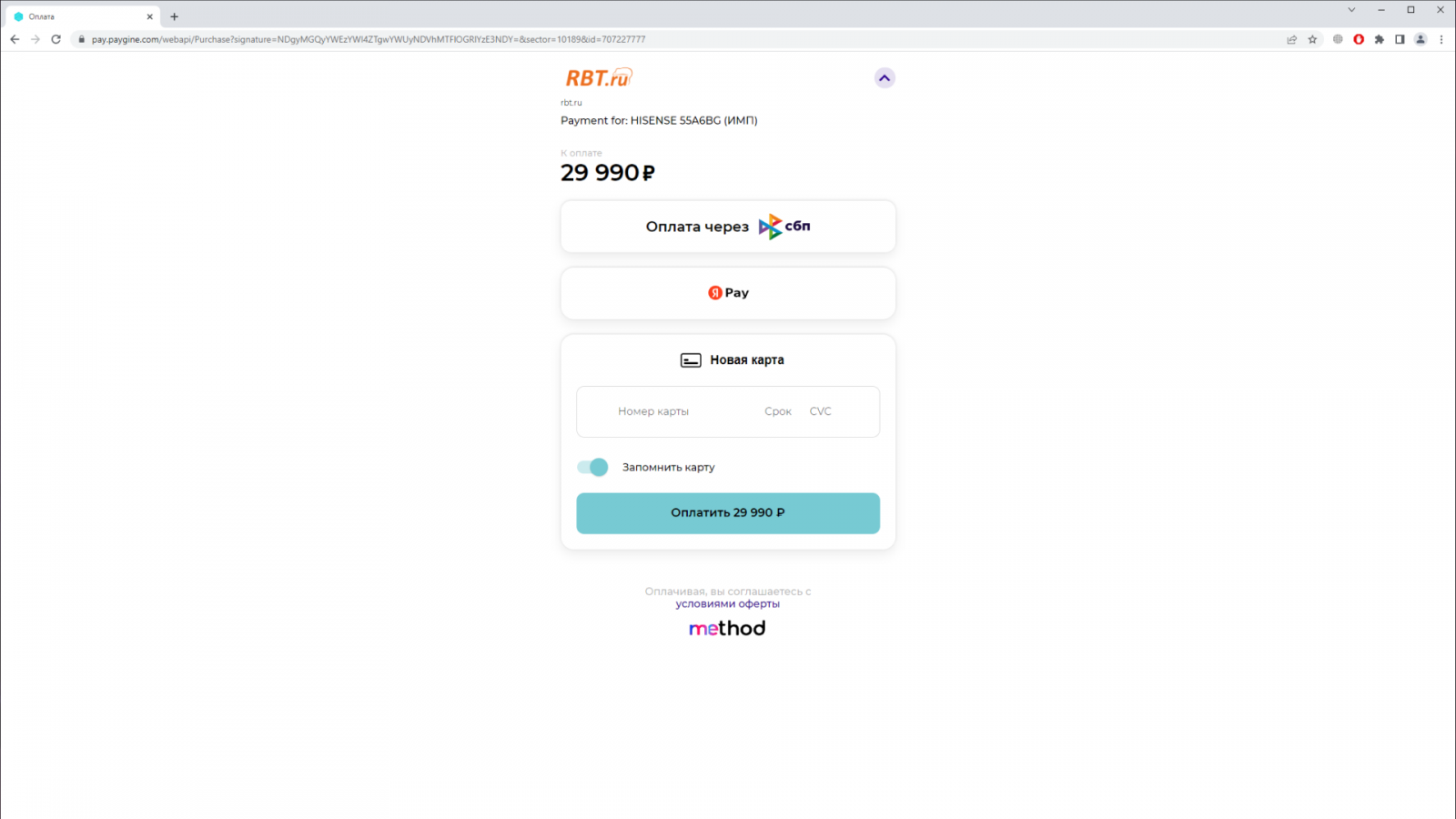Open the browser side panel
The width and height of the screenshot is (1456, 819).
[1400, 39]
